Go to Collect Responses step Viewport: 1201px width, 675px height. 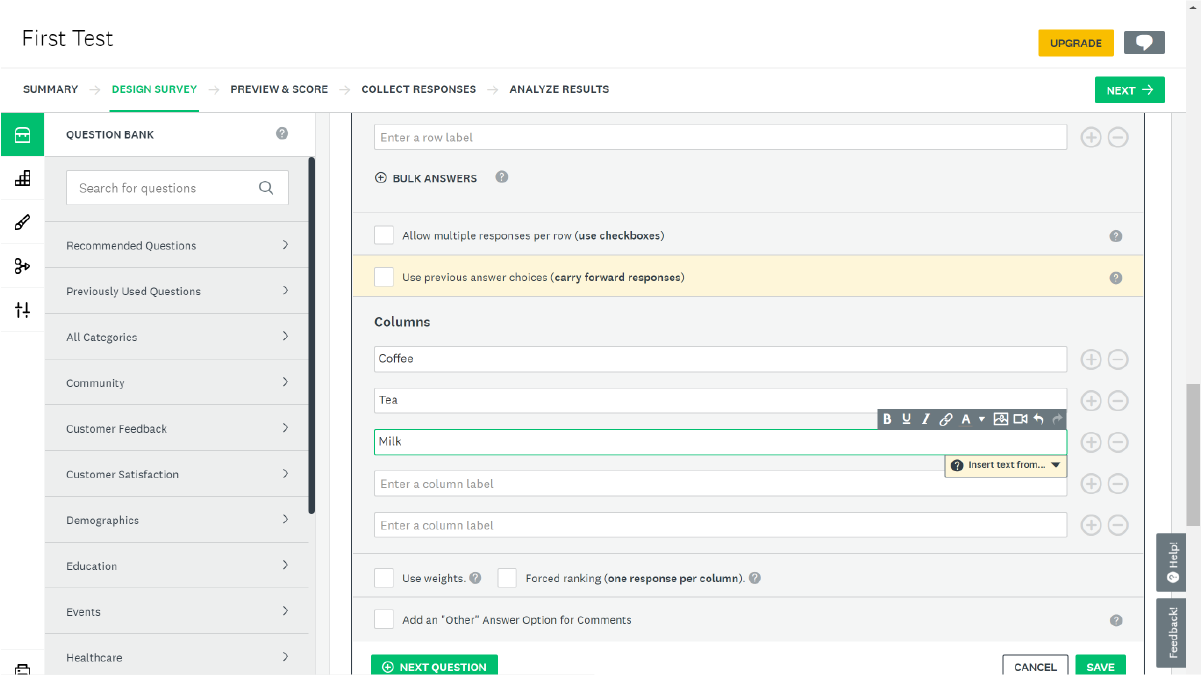click(419, 89)
